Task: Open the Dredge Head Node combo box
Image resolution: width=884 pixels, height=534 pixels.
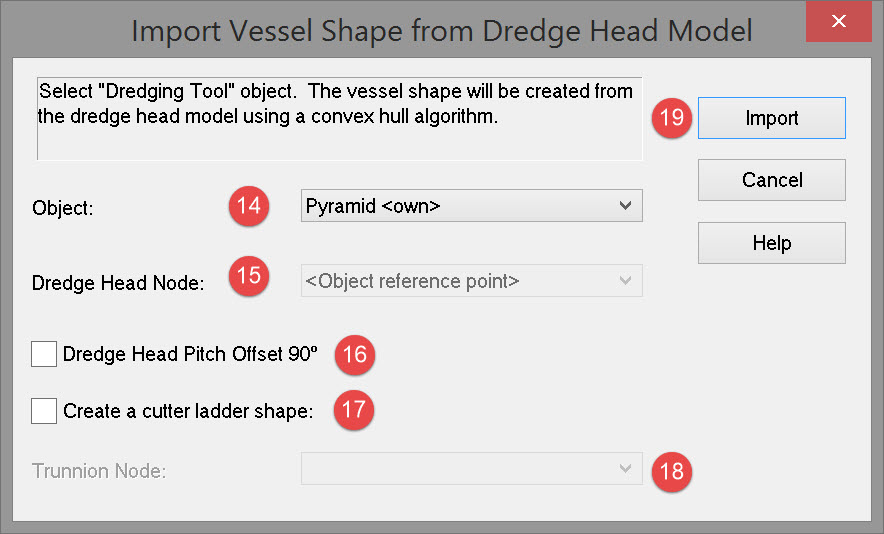Action: [471, 281]
